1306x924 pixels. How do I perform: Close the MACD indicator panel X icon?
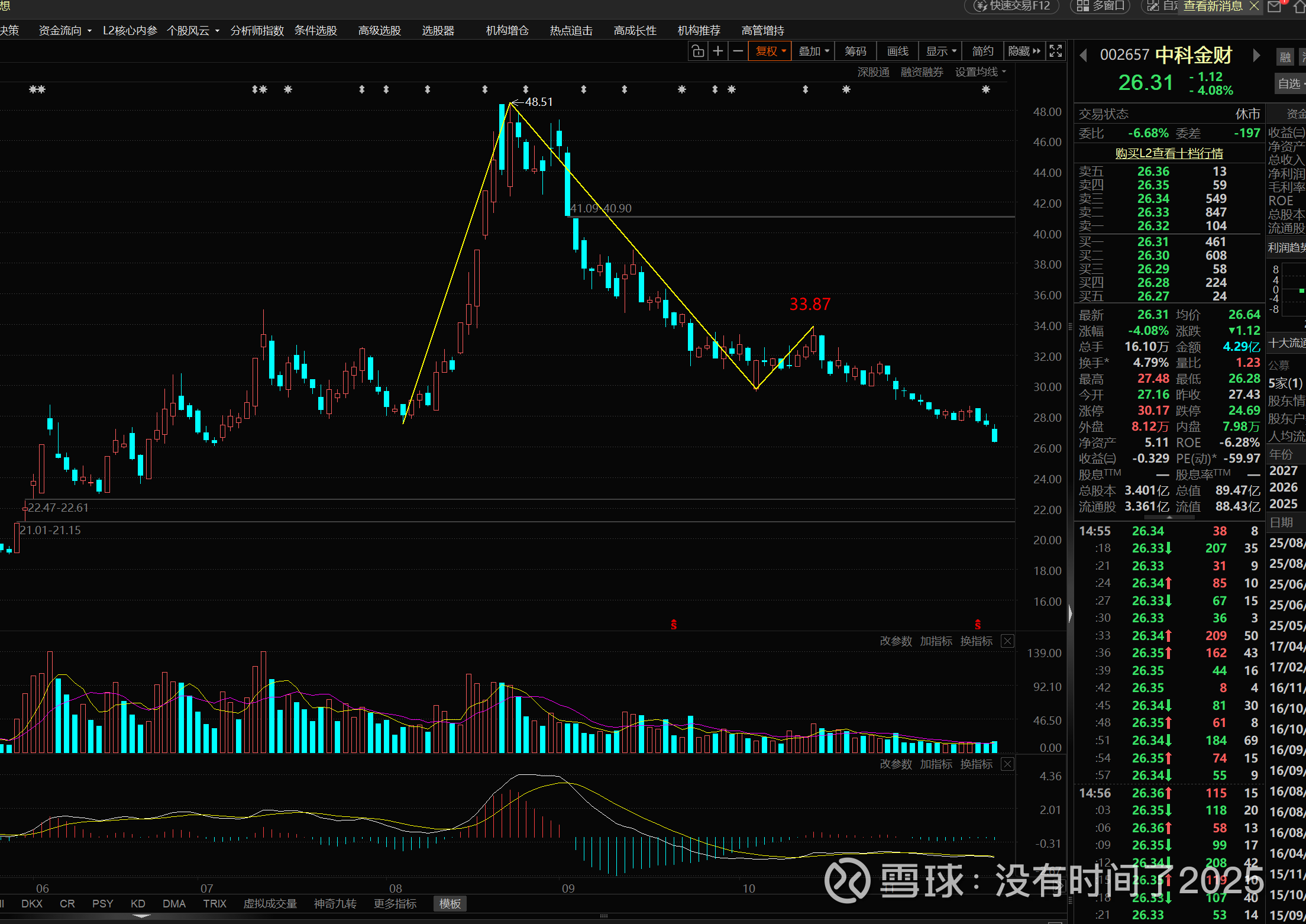click(x=1008, y=764)
